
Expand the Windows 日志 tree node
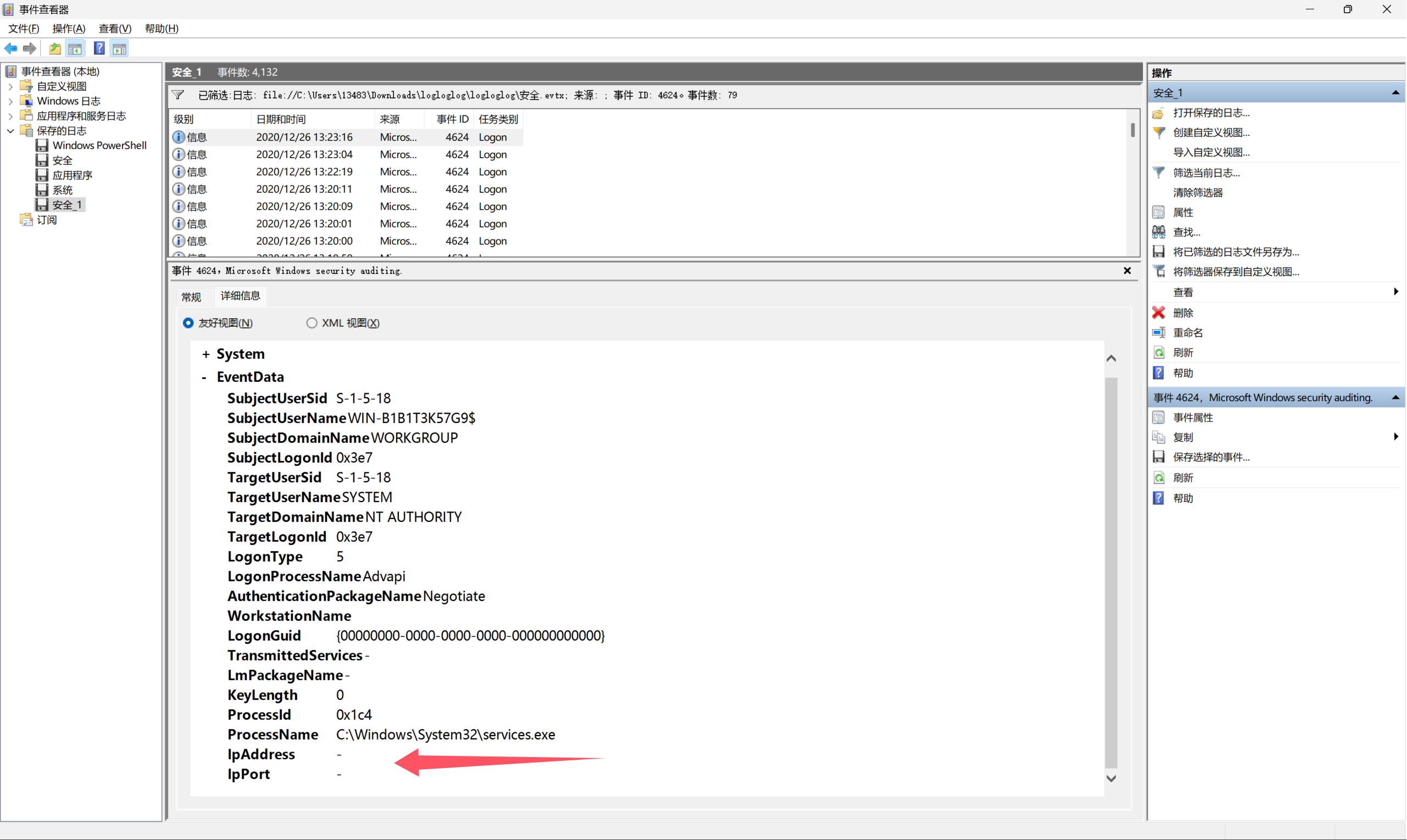pyautogui.click(x=10, y=101)
